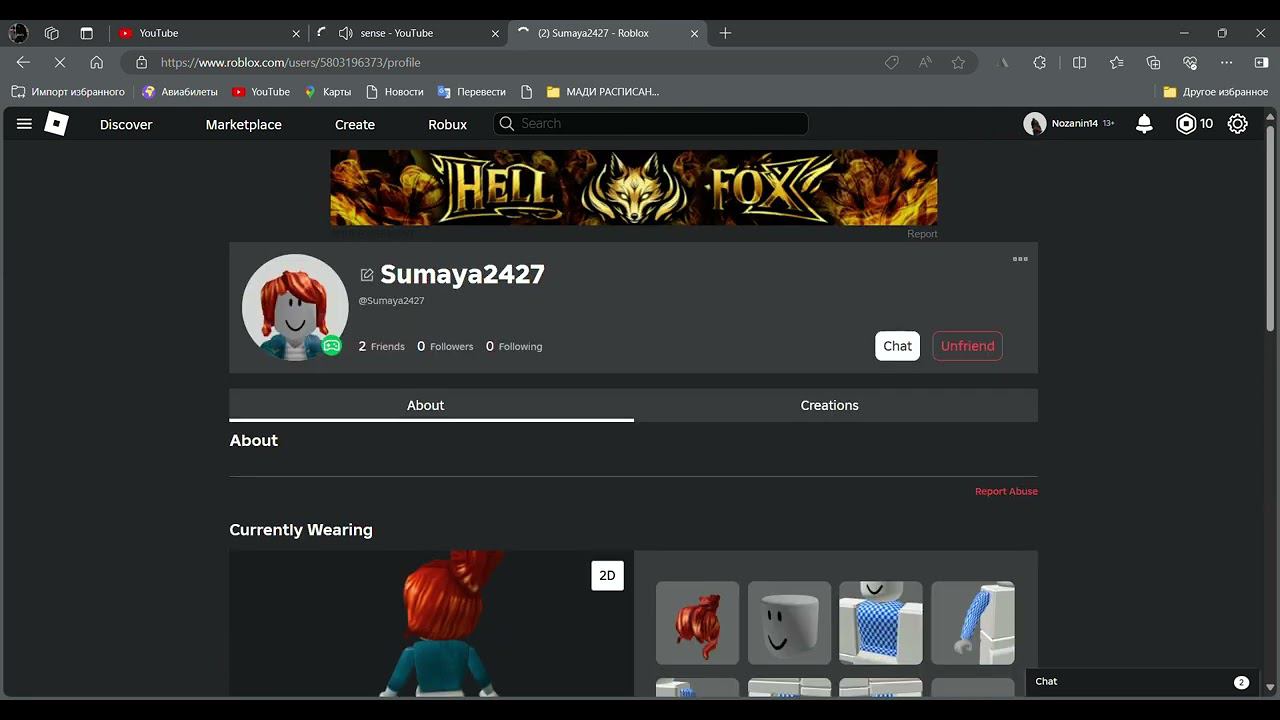Stop loading the page
Image resolution: width=1280 pixels, height=720 pixels.
[x=60, y=62]
